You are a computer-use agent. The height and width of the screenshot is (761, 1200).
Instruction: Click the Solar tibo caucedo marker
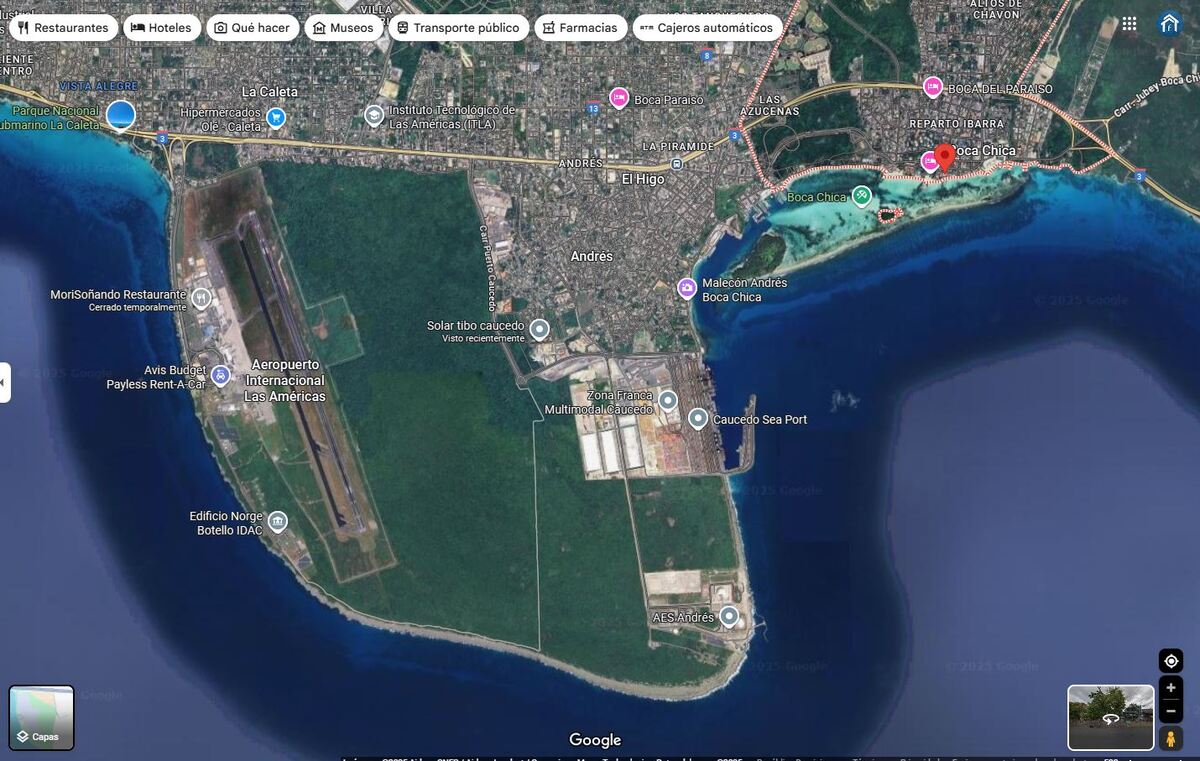(x=540, y=329)
